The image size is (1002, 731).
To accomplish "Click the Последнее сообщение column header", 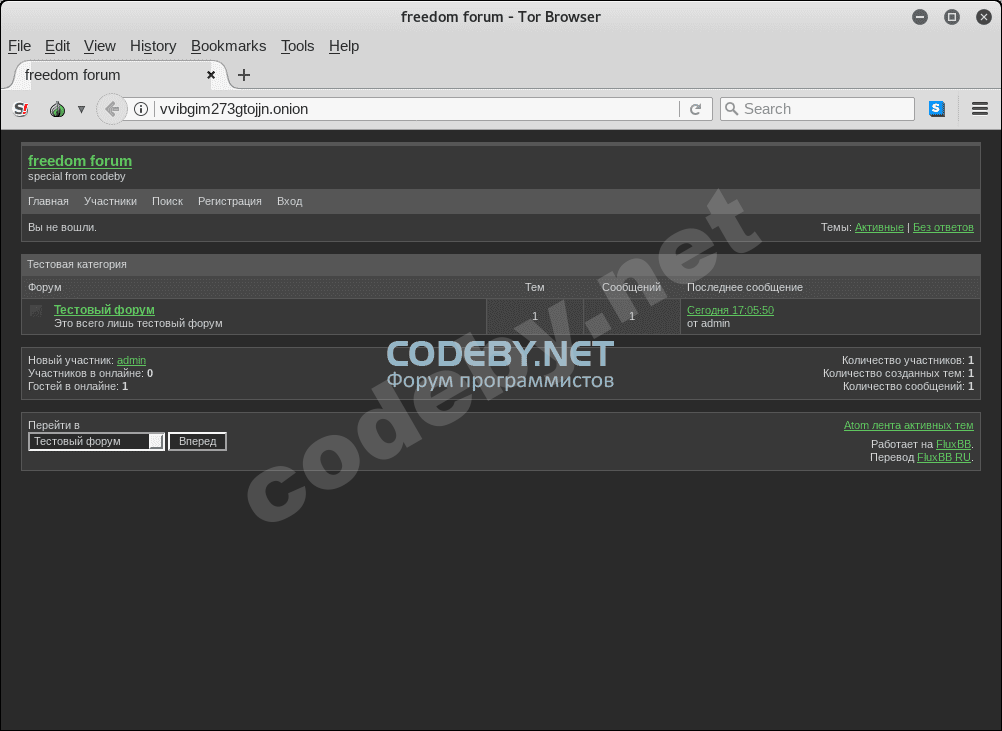I will 744,288.
